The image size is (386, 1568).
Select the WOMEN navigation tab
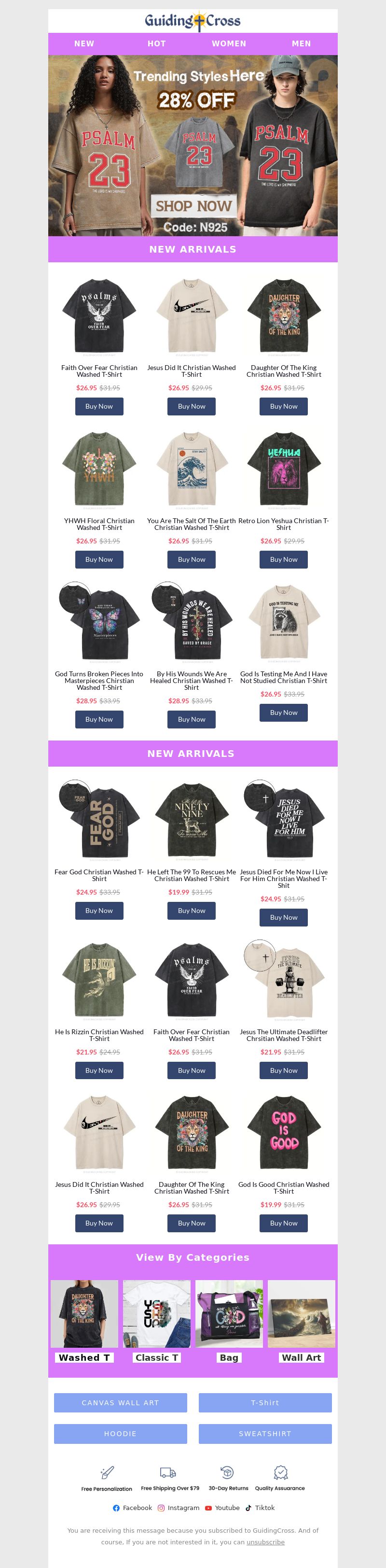[229, 44]
